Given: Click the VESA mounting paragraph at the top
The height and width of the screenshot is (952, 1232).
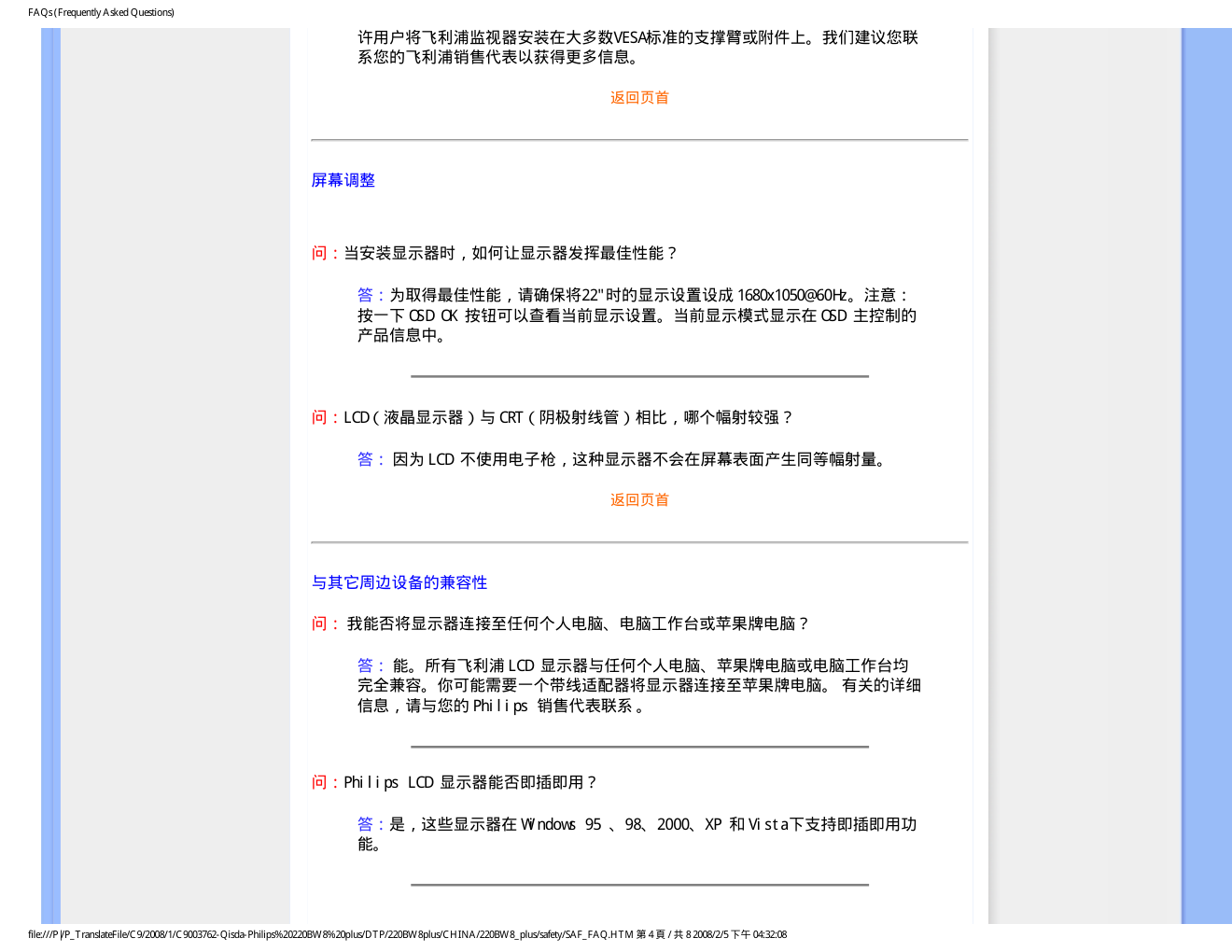Looking at the screenshot, I should [x=637, y=48].
